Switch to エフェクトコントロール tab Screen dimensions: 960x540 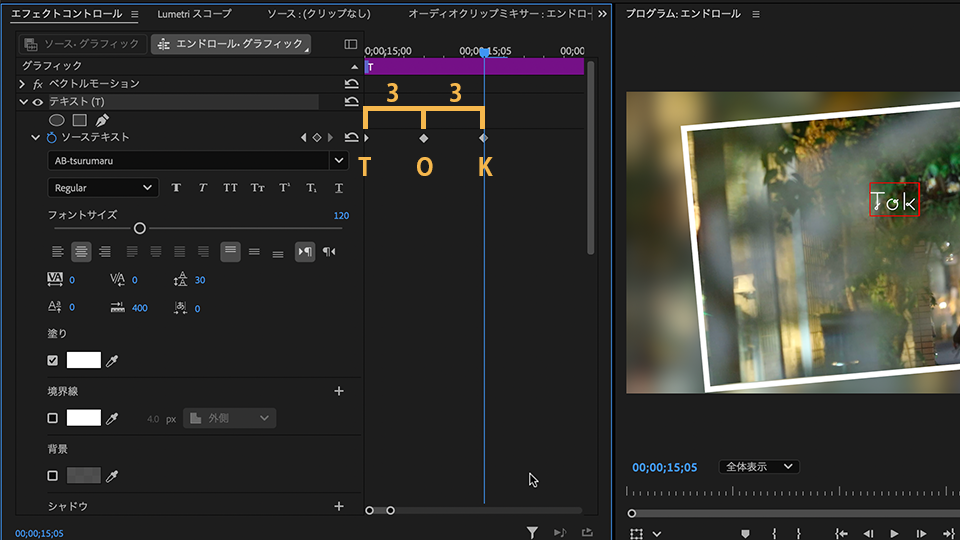[67, 13]
